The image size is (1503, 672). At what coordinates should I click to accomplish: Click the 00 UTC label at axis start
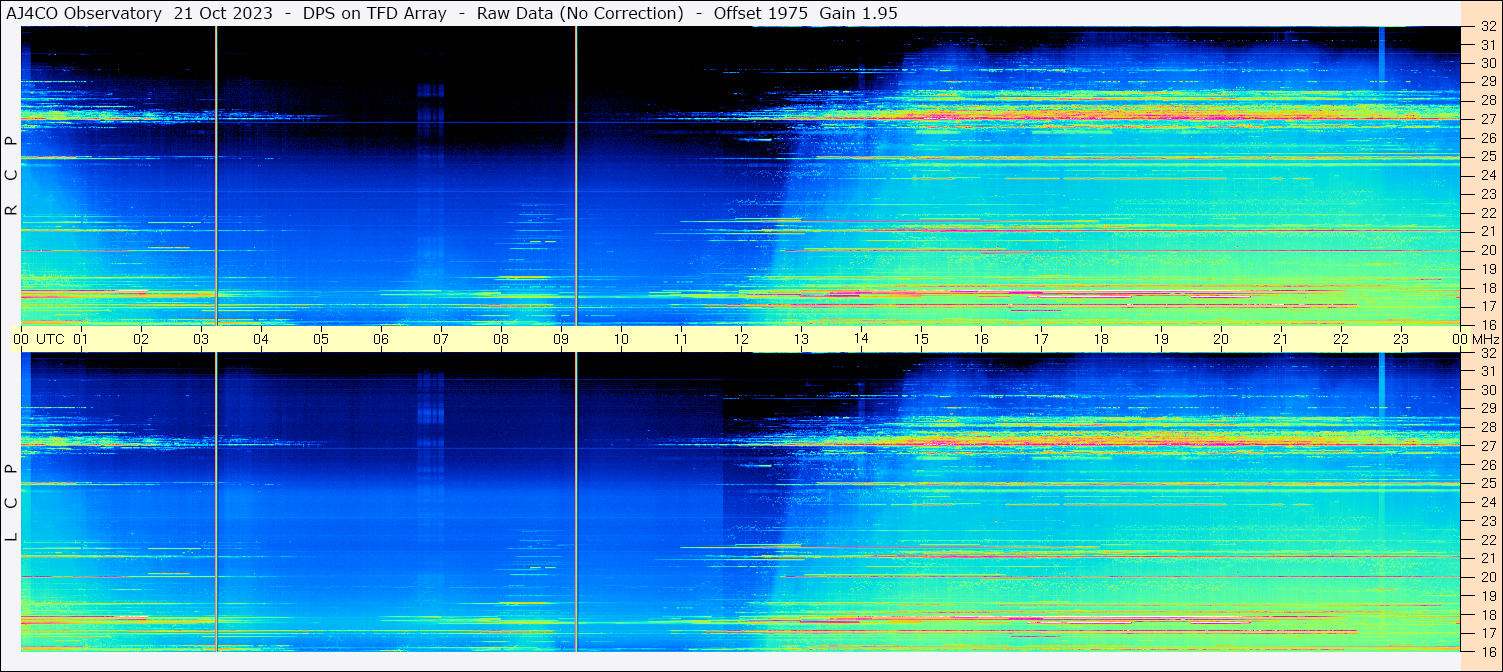coord(38,339)
